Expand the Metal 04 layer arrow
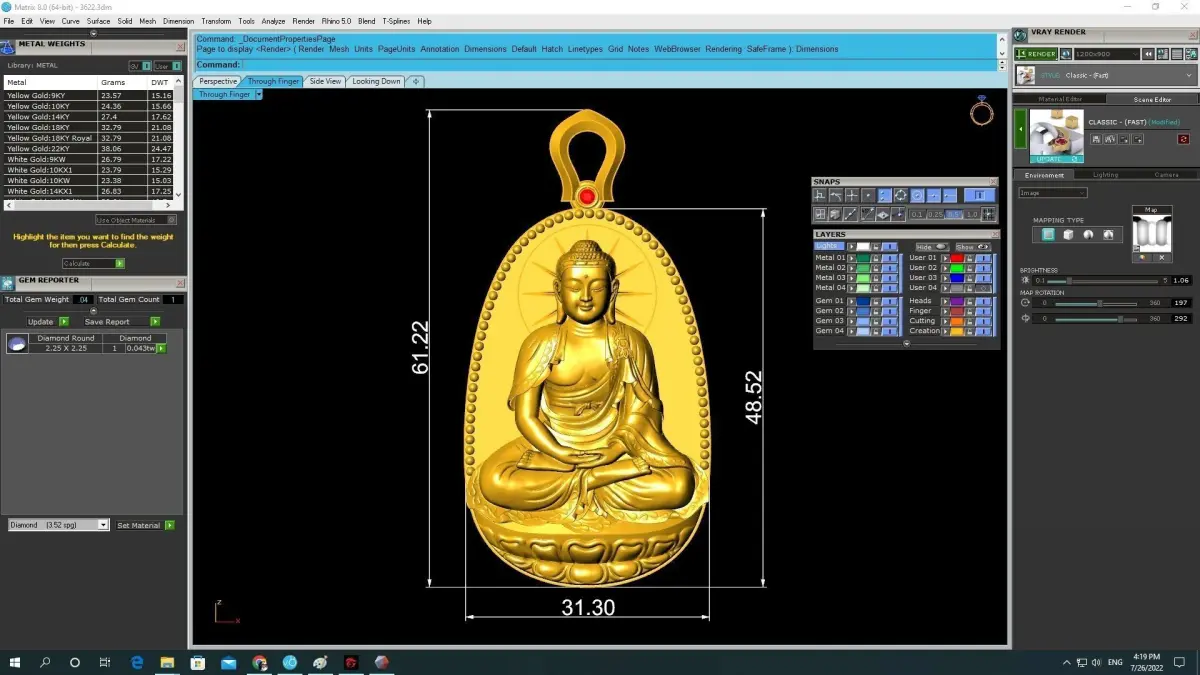The height and width of the screenshot is (675, 1200). 851,288
